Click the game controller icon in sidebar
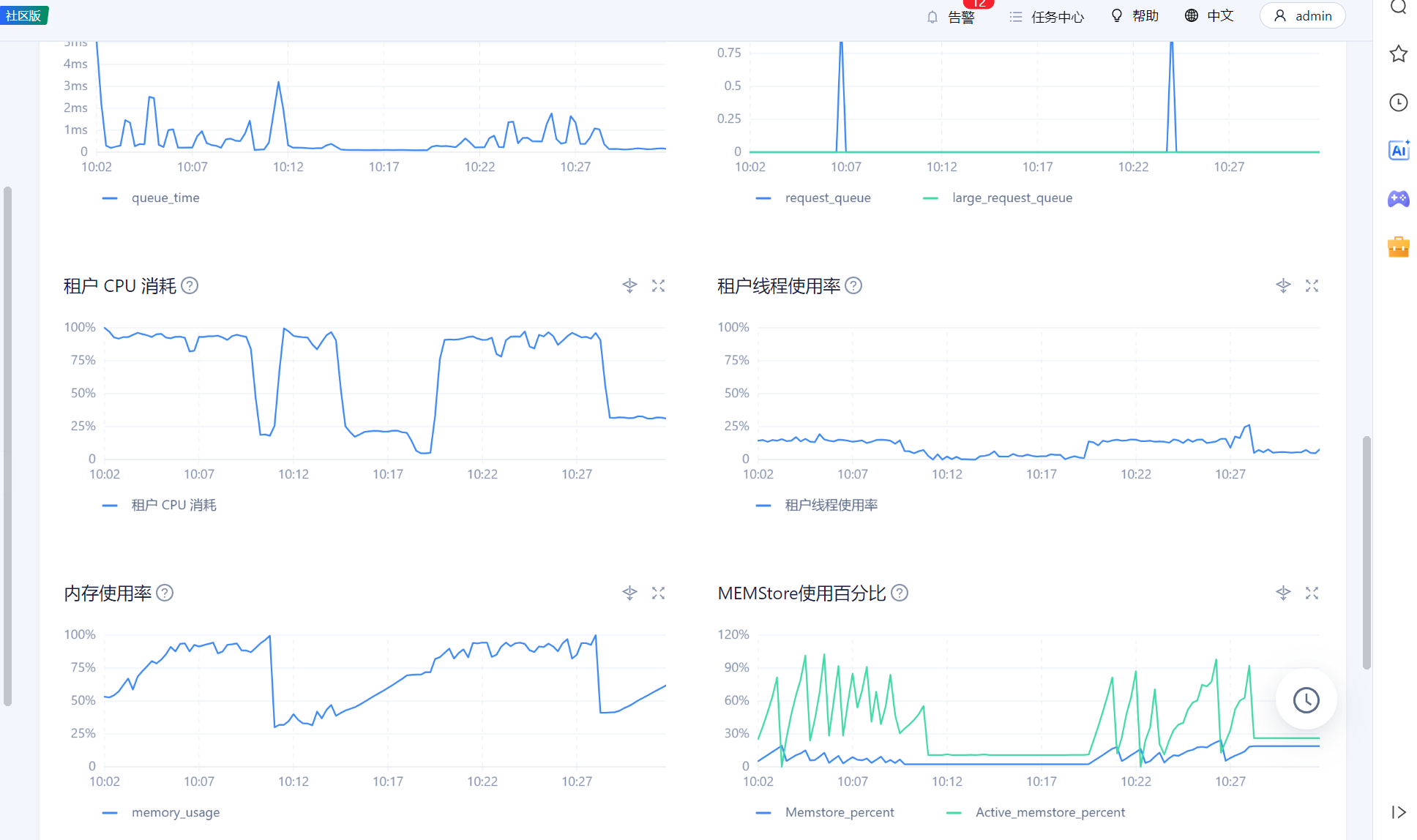The height and width of the screenshot is (840, 1417). 1399,198
